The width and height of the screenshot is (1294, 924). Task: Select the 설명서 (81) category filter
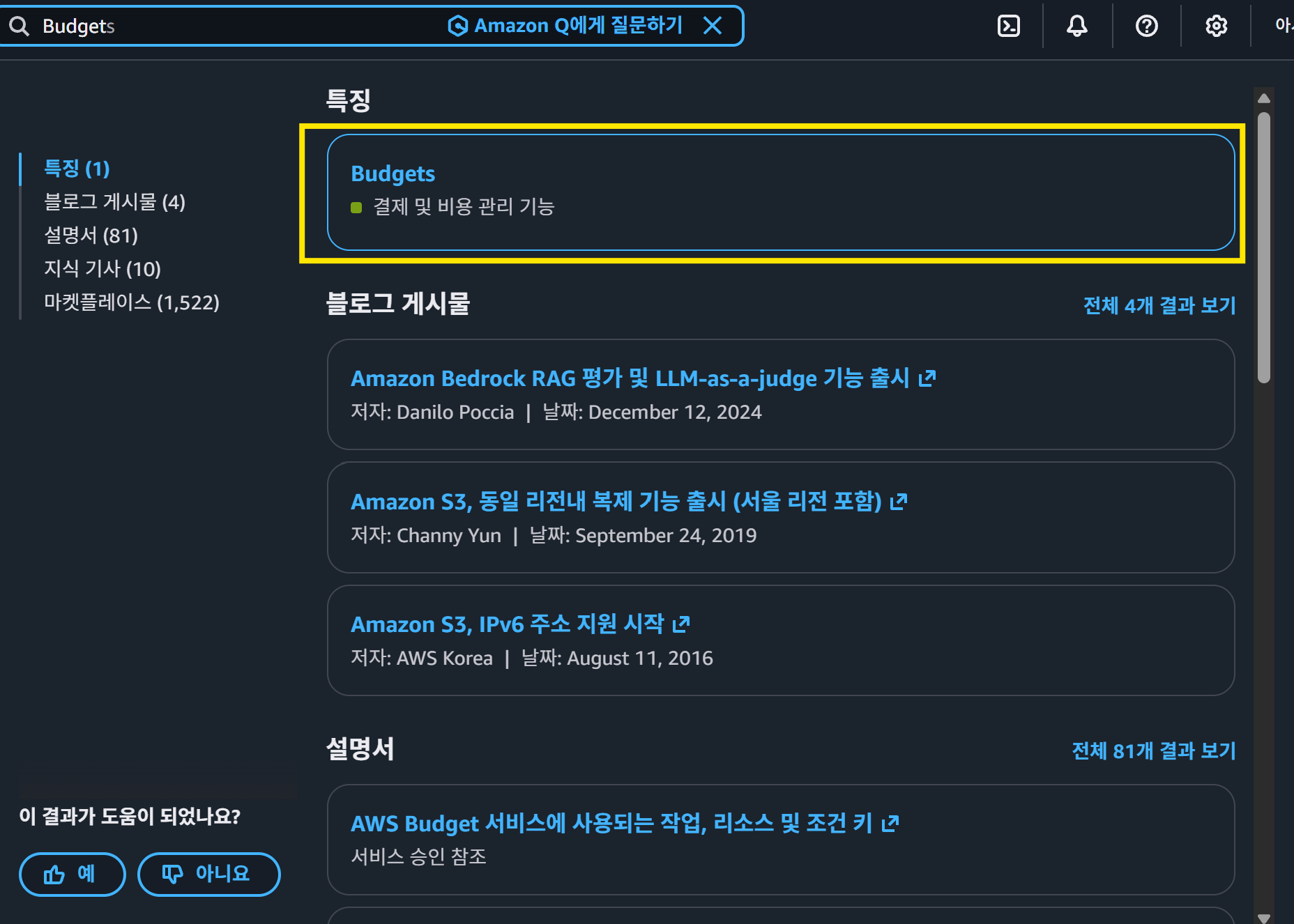tap(91, 236)
